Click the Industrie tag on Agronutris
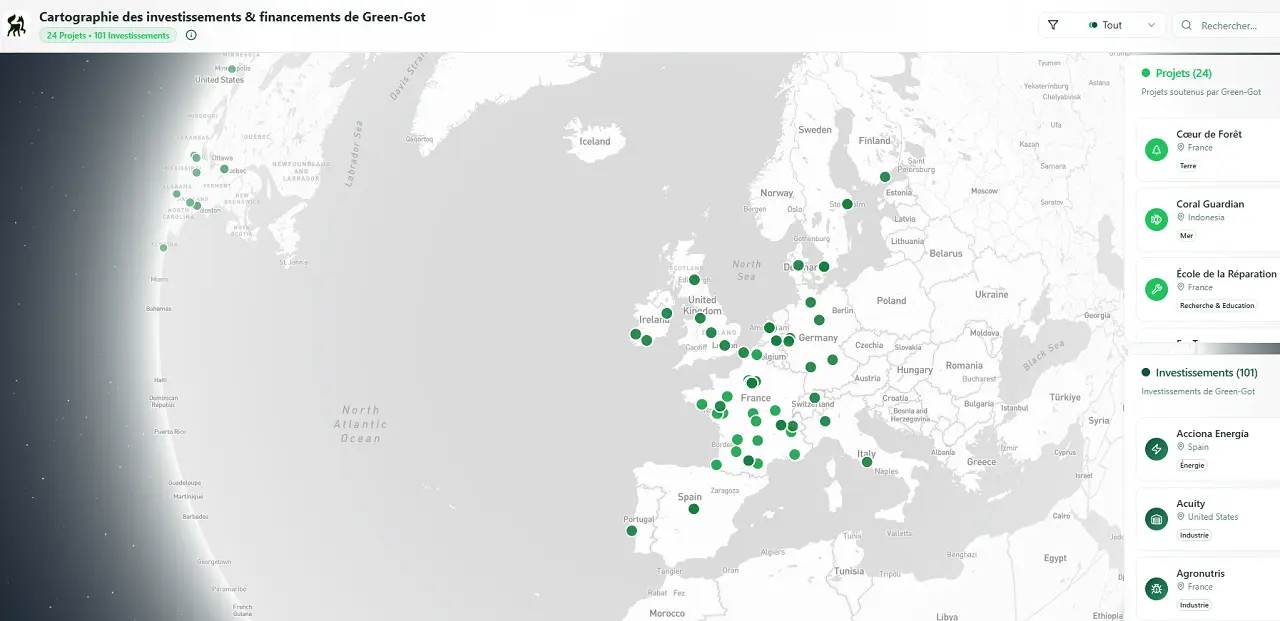Screen dimensions: 1280x621 tap(1194, 605)
